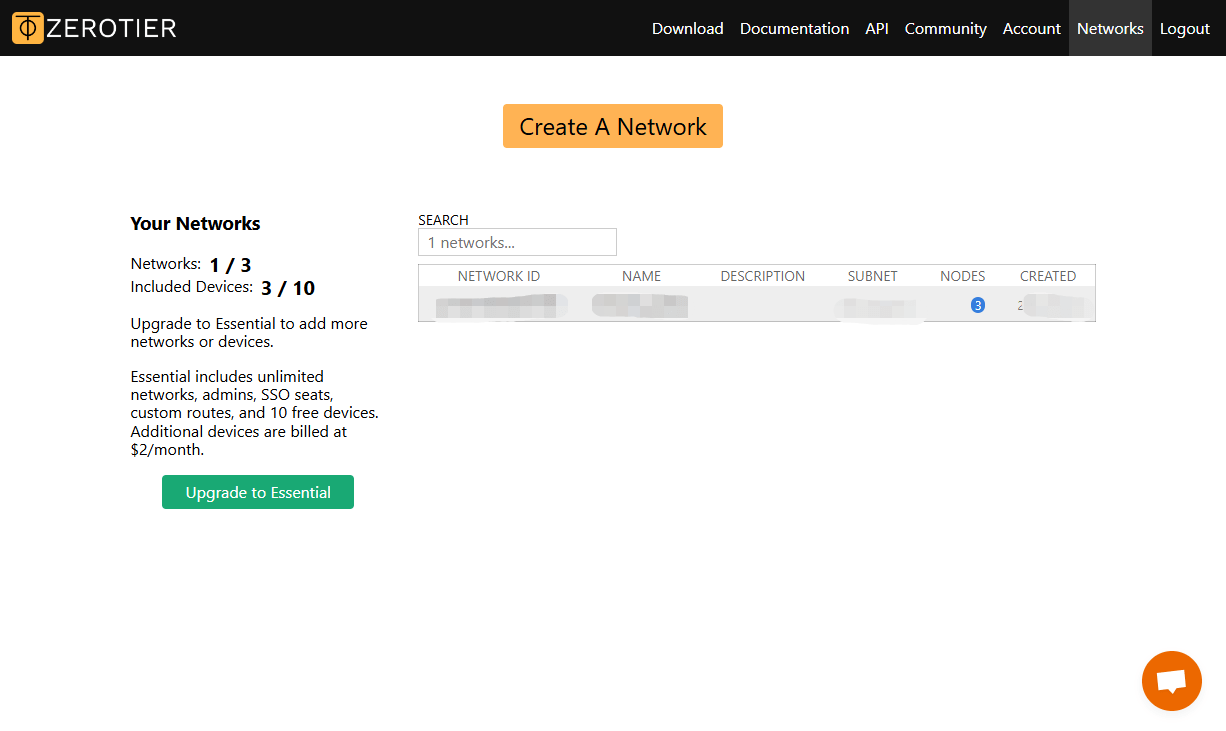Open the Download menu item

(688, 28)
